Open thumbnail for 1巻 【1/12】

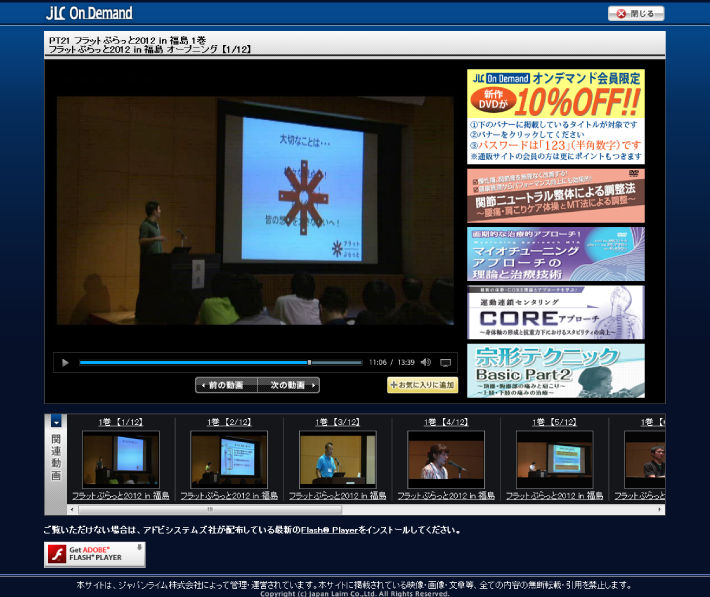tap(120, 459)
